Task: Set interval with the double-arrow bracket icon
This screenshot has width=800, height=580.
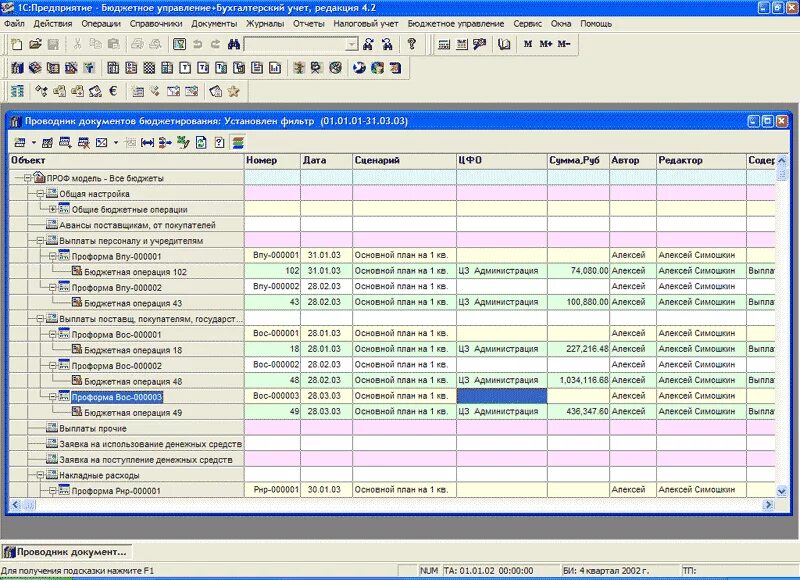Action: click(147, 143)
